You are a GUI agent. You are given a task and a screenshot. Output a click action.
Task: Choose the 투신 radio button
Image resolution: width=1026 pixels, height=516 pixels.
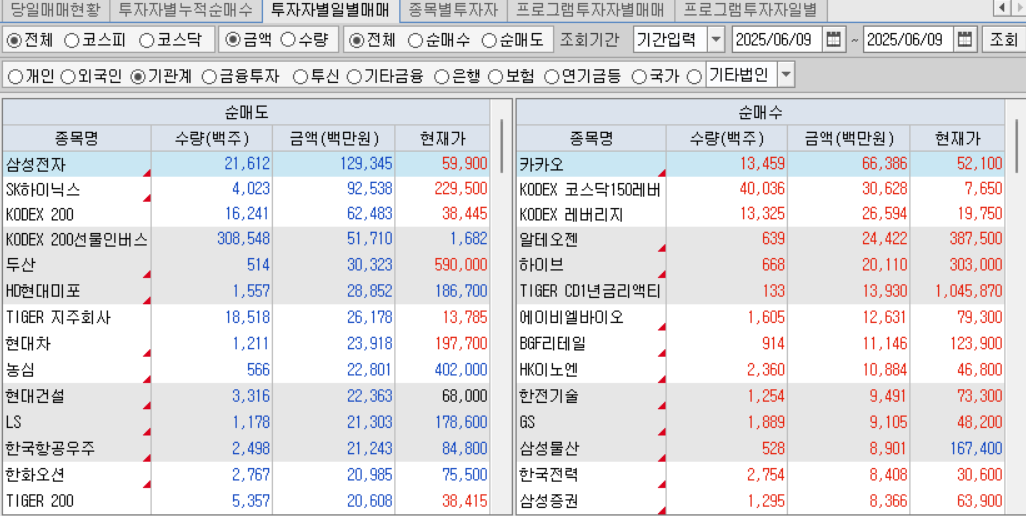point(300,77)
